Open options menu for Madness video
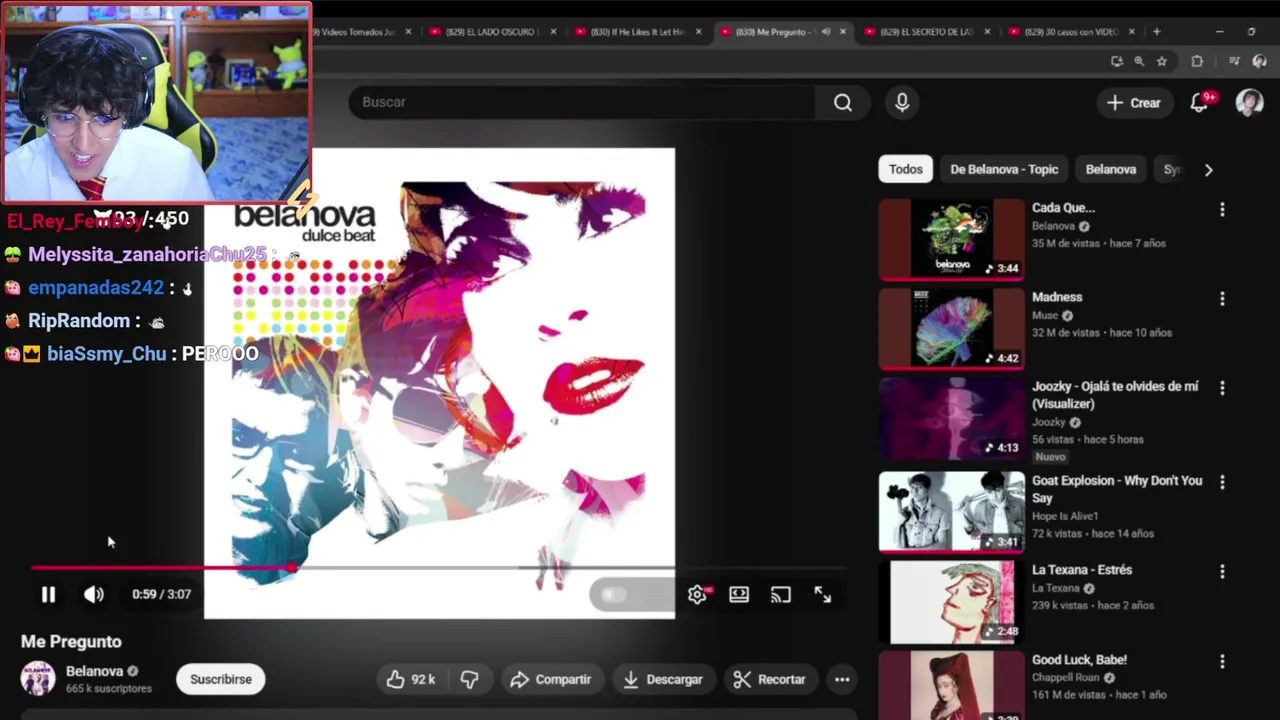This screenshot has height=720, width=1280. click(x=1222, y=299)
